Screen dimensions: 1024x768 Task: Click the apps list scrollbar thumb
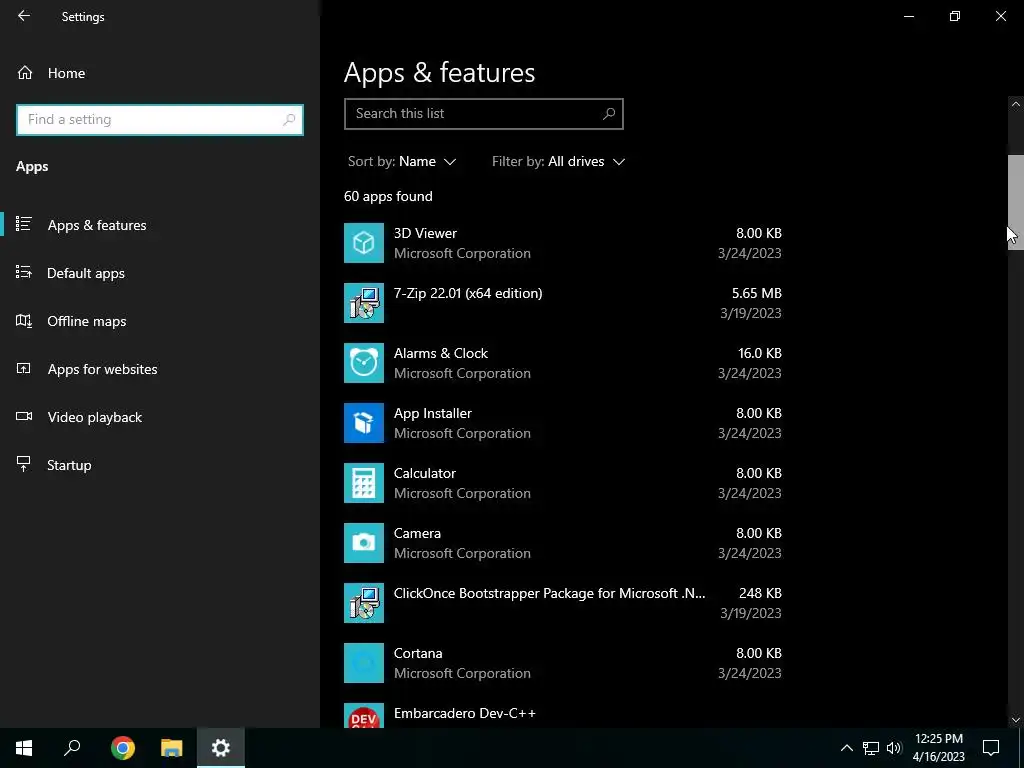[1016, 202]
